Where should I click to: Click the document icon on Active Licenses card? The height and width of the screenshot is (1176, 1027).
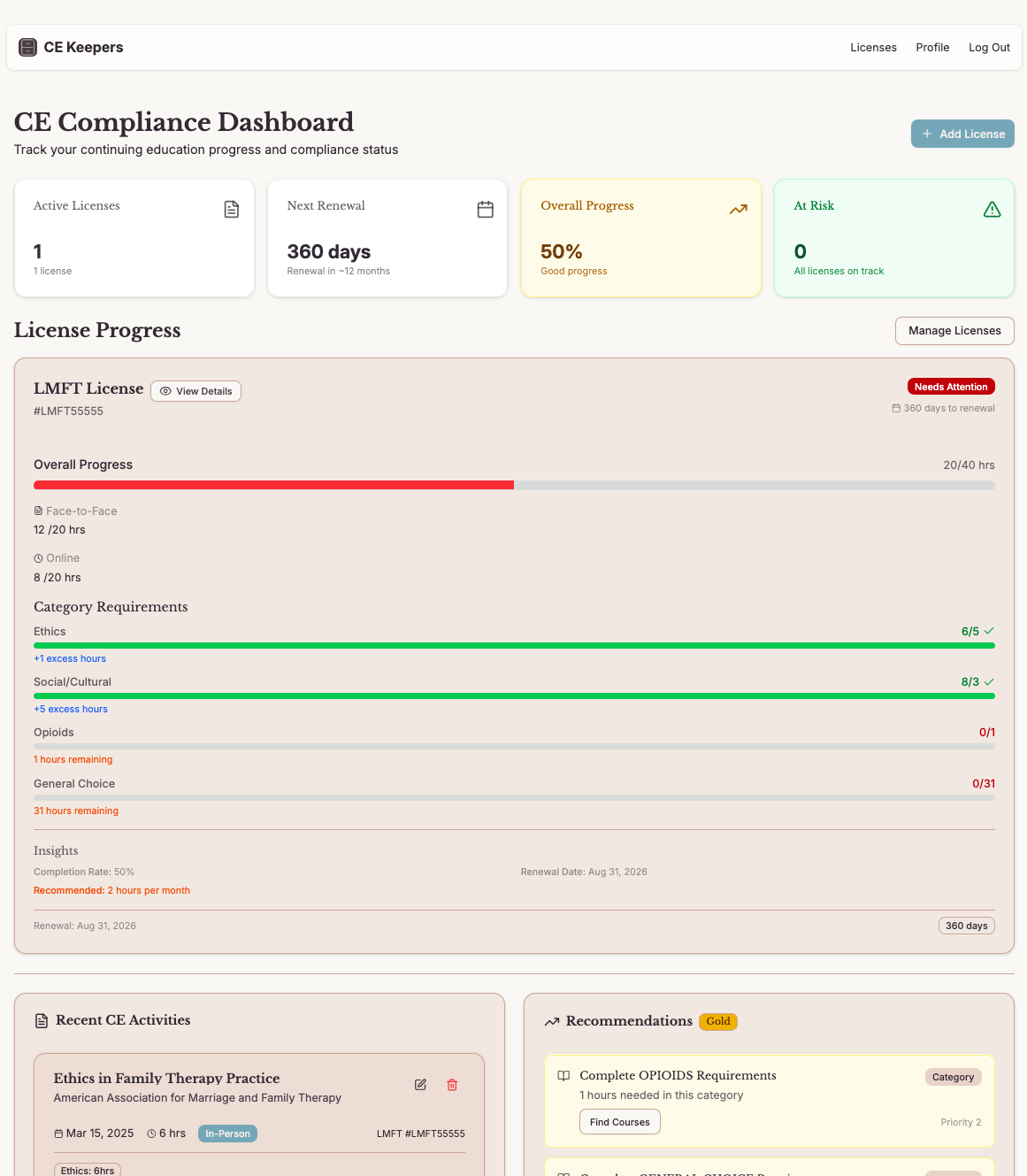pyautogui.click(x=231, y=209)
